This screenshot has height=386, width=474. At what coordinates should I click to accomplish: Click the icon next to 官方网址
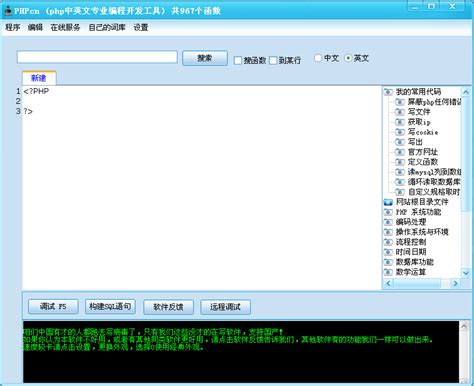pos(400,152)
